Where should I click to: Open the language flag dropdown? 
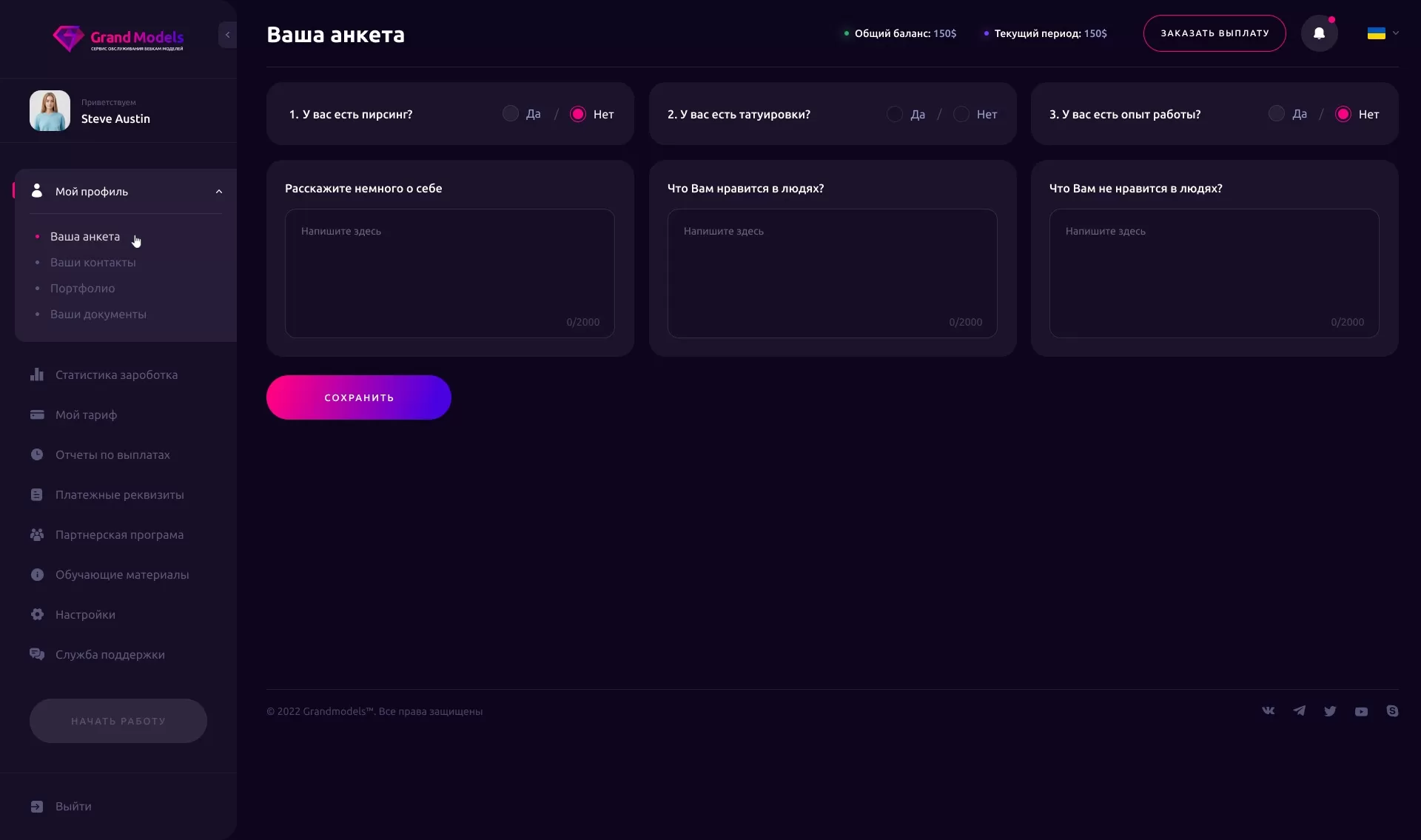(x=1383, y=33)
